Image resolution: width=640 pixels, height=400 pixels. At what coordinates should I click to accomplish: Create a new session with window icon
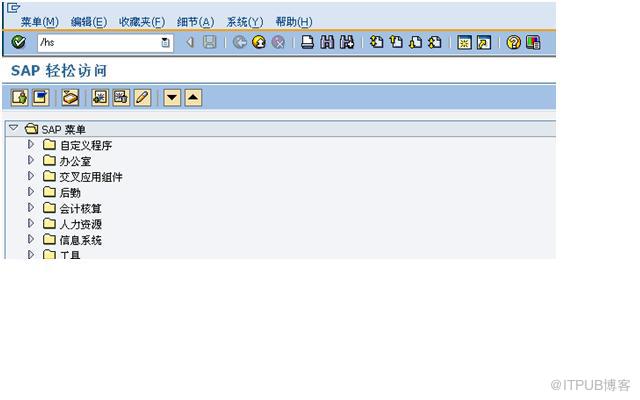(464, 42)
